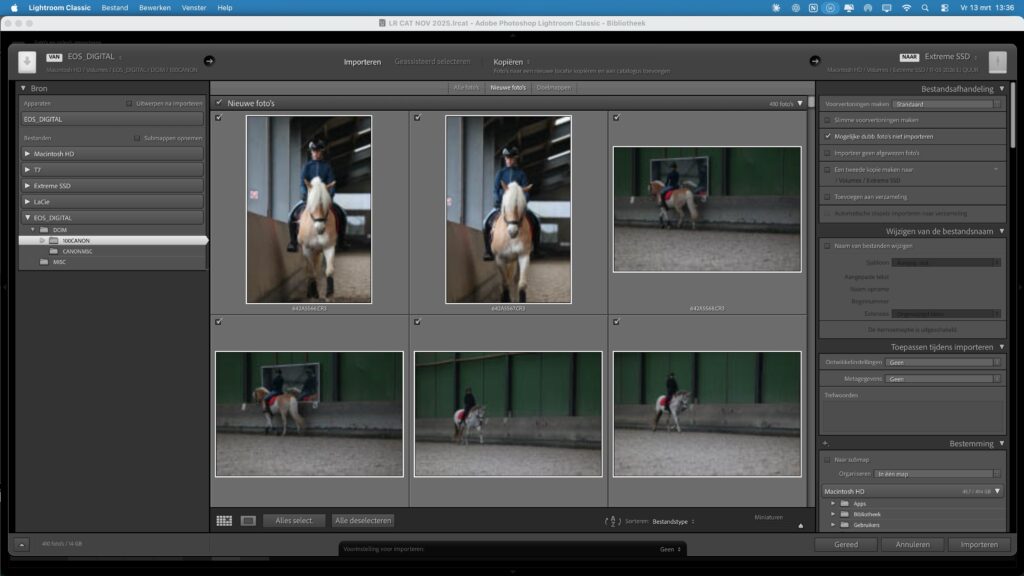Expand the Macintosh HD source volume
Viewport: 1024px width, 576px height.
click(x=27, y=154)
